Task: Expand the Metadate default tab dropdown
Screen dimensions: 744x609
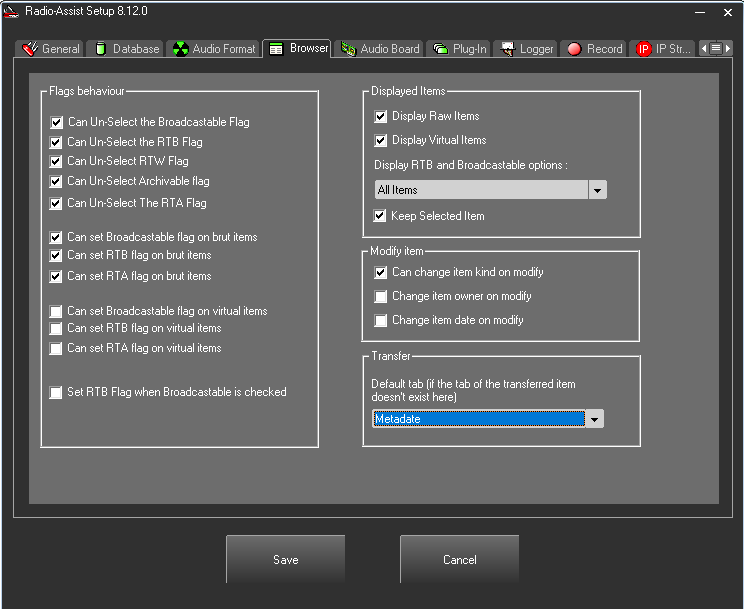Action: tap(595, 420)
